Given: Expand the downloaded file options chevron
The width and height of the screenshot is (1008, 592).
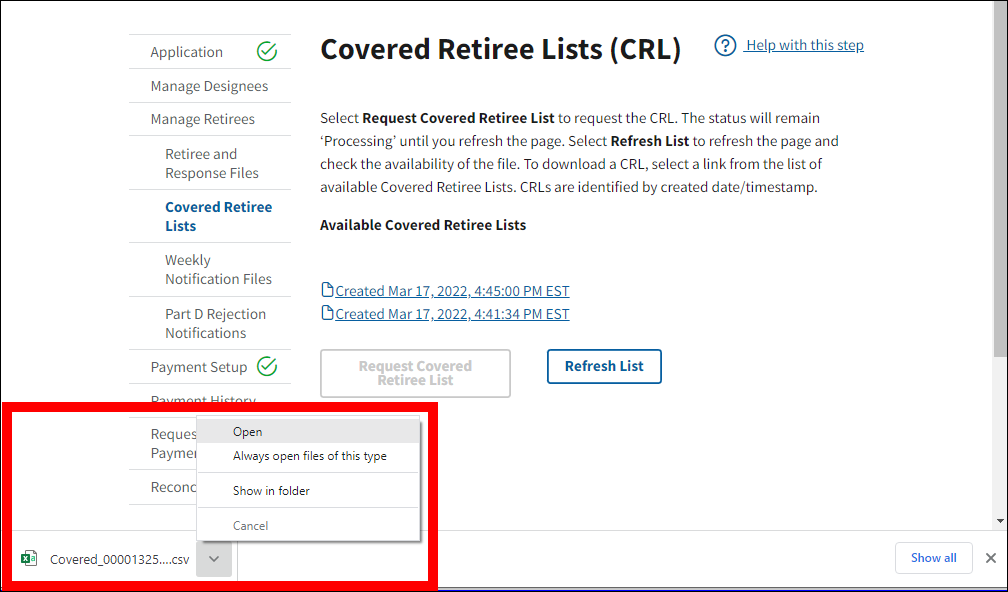Looking at the screenshot, I should click(214, 559).
